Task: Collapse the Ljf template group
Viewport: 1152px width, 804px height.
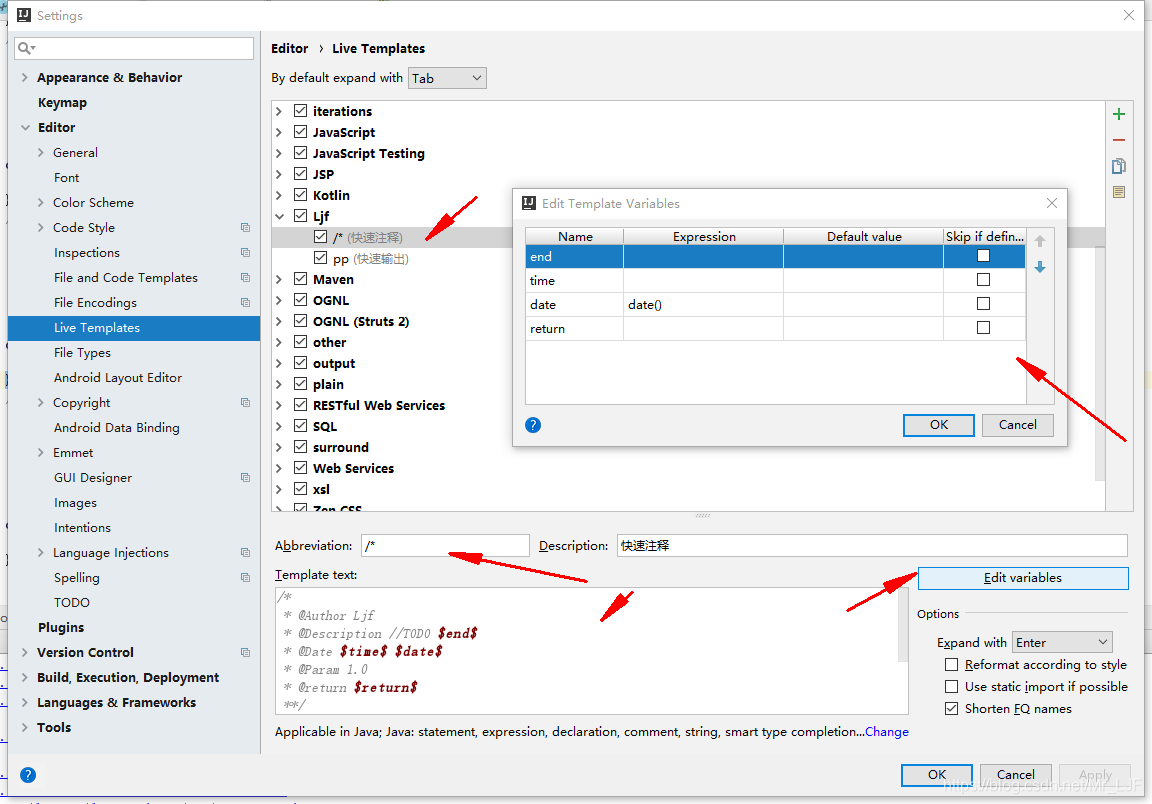Action: [x=279, y=217]
